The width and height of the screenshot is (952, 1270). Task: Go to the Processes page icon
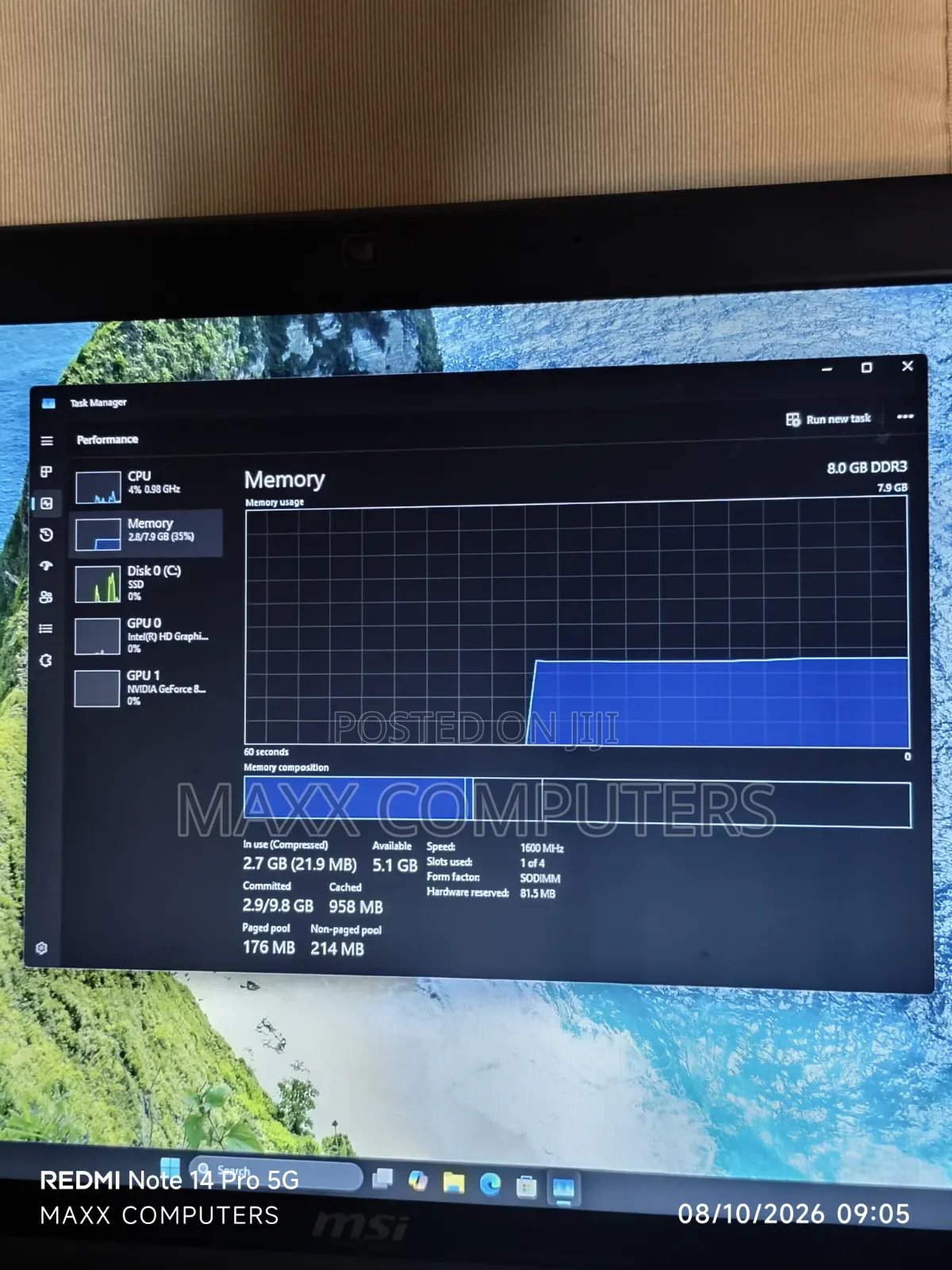coord(47,471)
